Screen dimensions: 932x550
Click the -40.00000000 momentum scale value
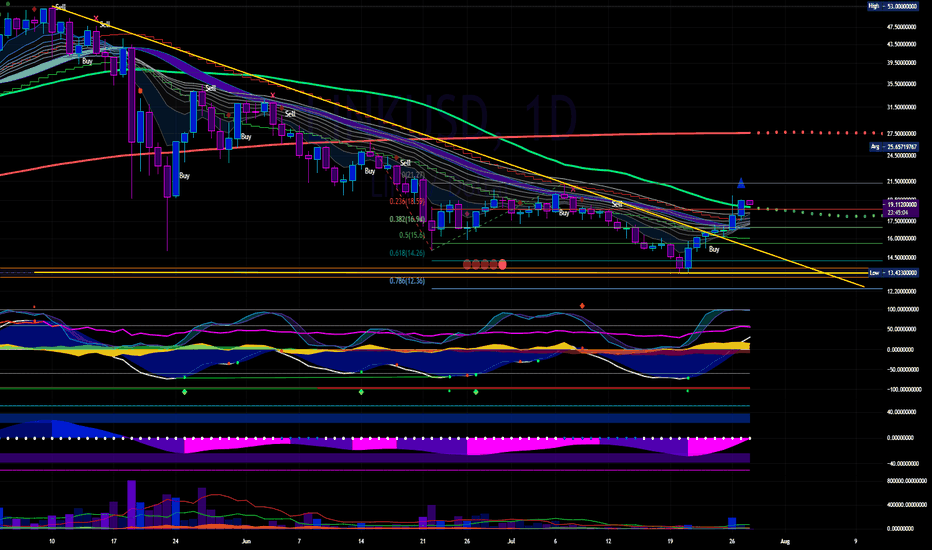[901, 464]
